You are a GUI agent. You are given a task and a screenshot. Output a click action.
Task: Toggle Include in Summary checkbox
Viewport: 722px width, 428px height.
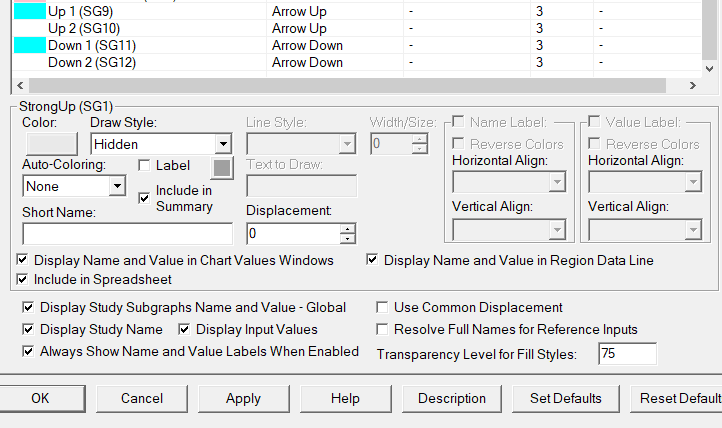click(144, 198)
